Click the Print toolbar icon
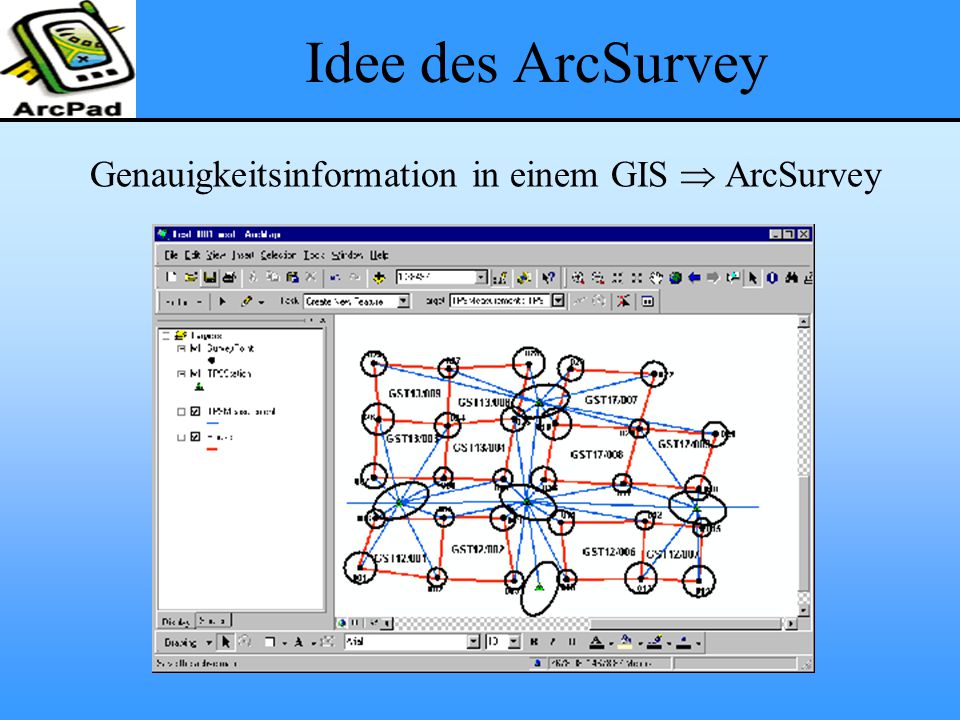960x720 pixels. [x=230, y=277]
